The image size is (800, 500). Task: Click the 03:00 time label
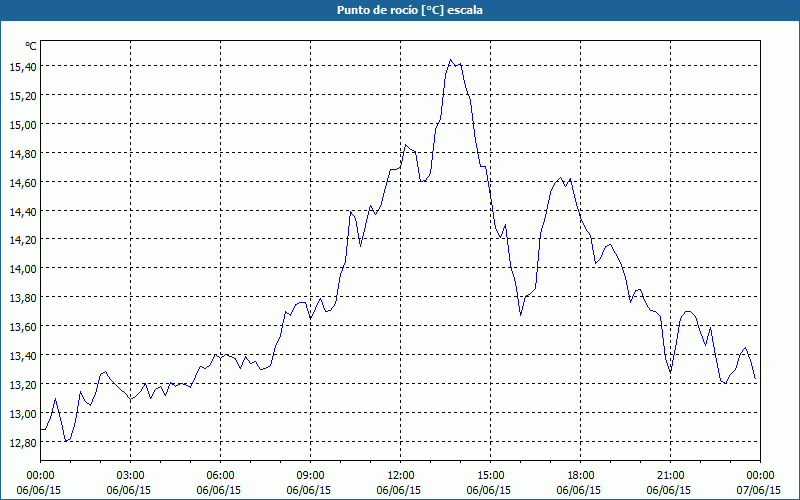click(131, 476)
